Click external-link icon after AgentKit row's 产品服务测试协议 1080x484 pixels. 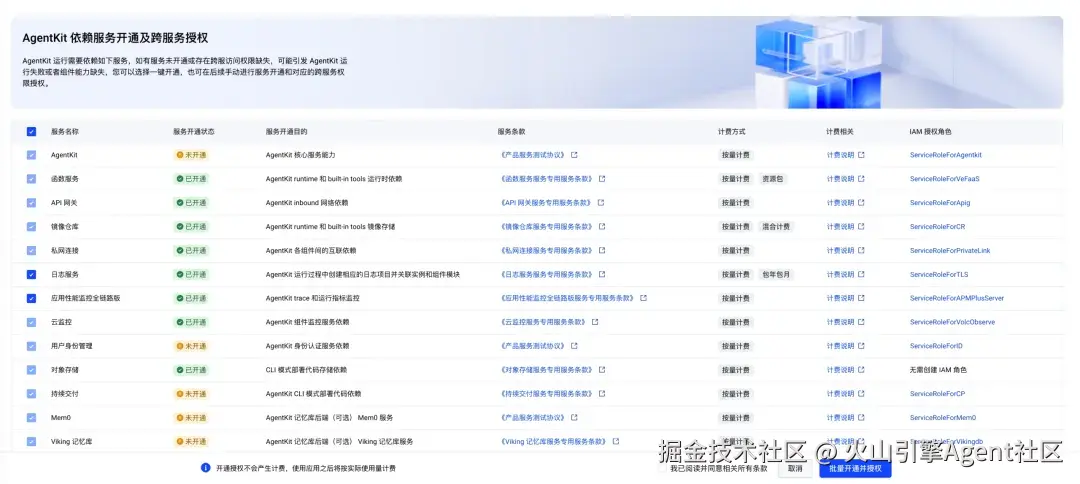click(574, 155)
